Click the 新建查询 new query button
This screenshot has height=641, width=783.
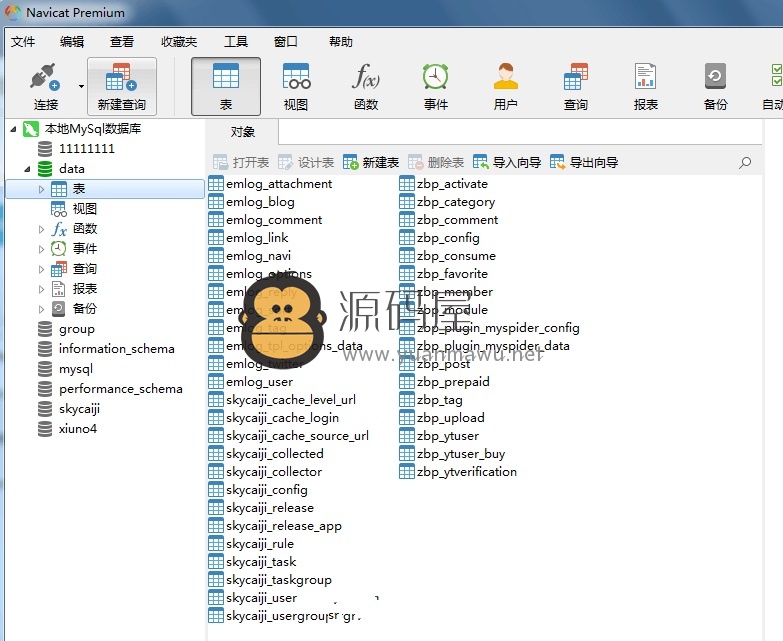(x=122, y=86)
